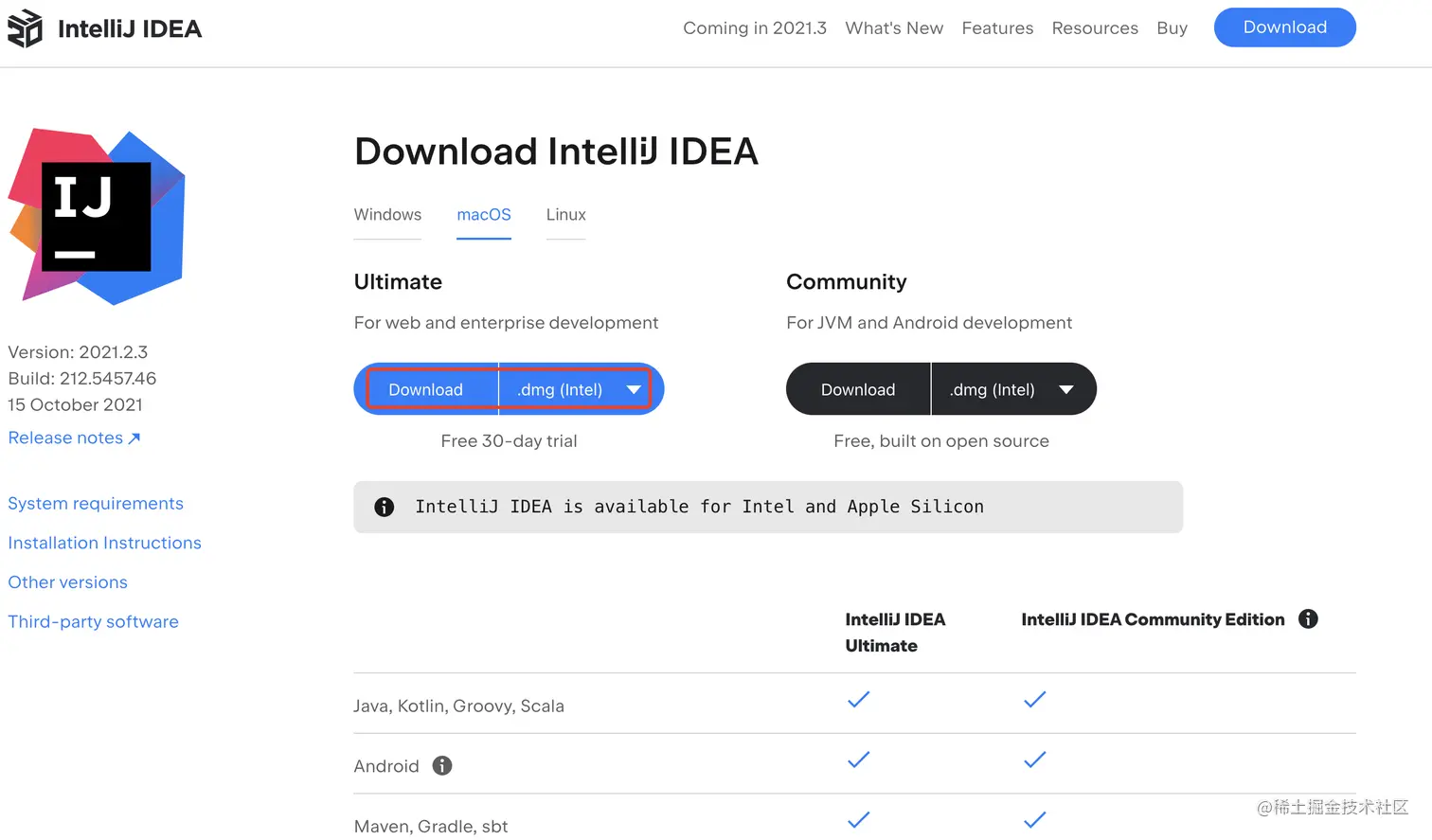The height and width of the screenshot is (840, 1432).
Task: Click "Free, built on open source" text
Action: tap(941, 441)
